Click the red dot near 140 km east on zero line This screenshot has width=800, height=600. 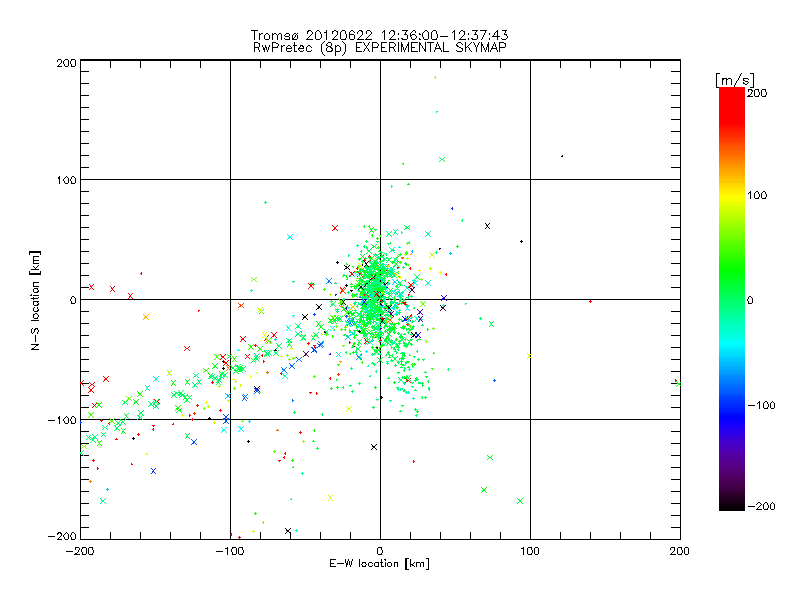tap(590, 302)
